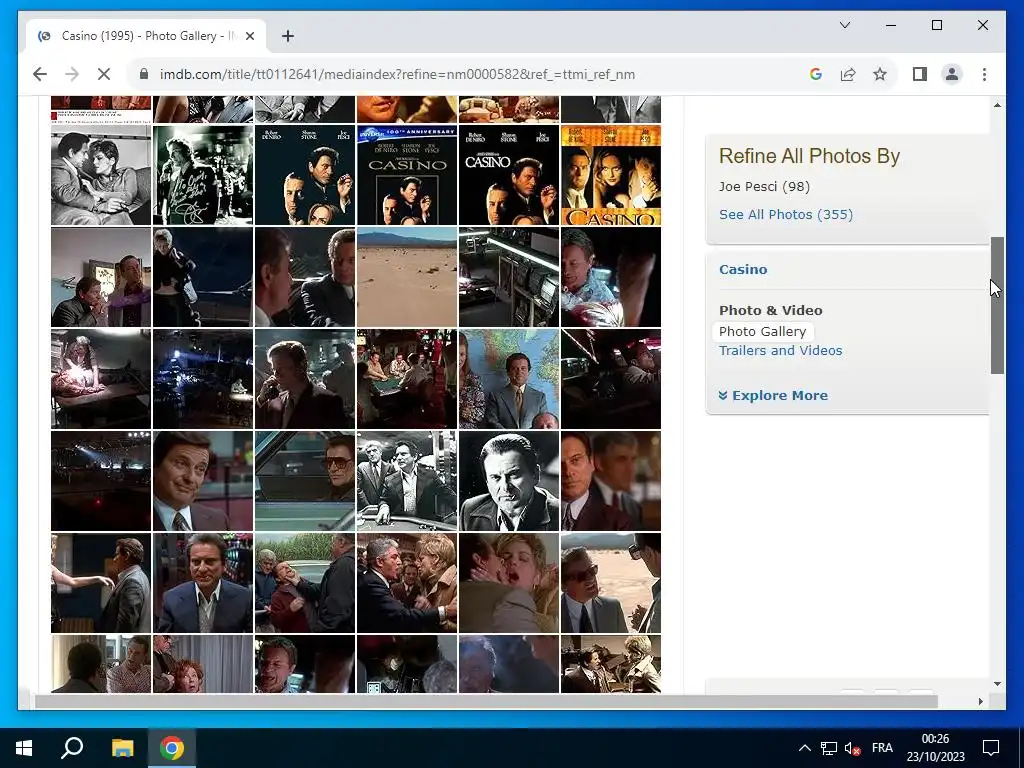
Task: Click the scroll right arrow at bottom
Action: tap(980, 701)
